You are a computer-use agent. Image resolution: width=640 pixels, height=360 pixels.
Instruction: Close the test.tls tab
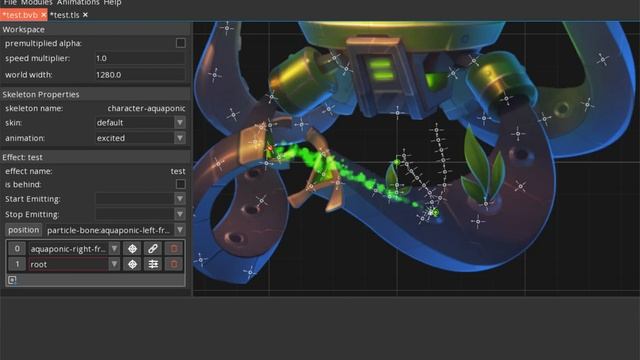tap(85, 15)
